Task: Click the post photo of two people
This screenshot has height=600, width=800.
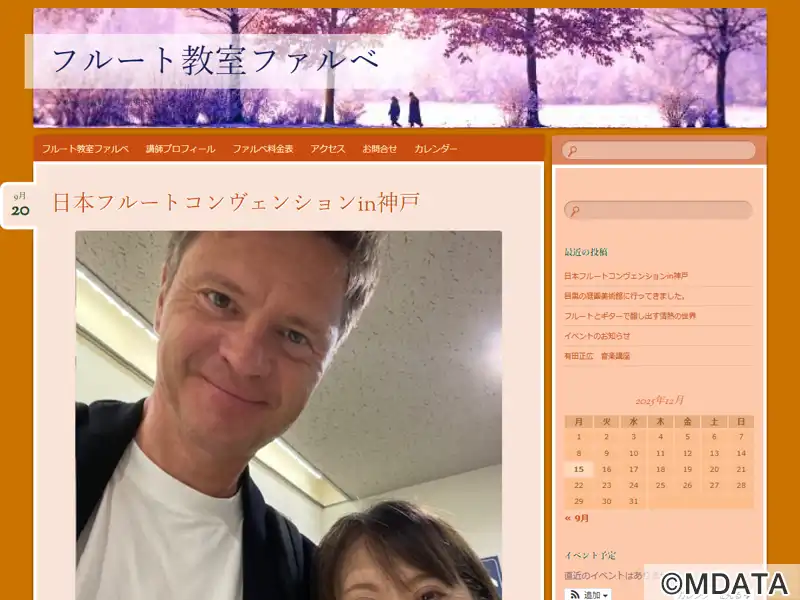Action: 289,415
